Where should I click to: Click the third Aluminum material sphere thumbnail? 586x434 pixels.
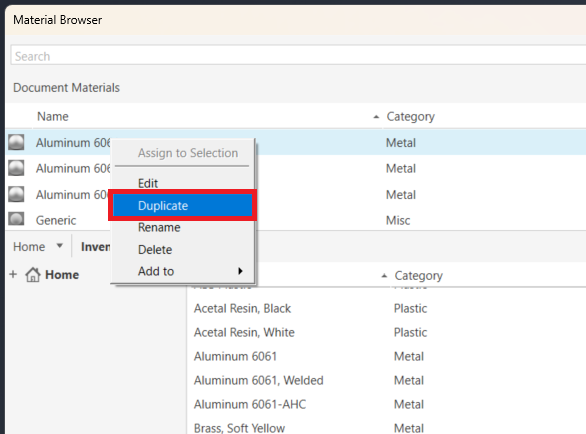pos(16,194)
